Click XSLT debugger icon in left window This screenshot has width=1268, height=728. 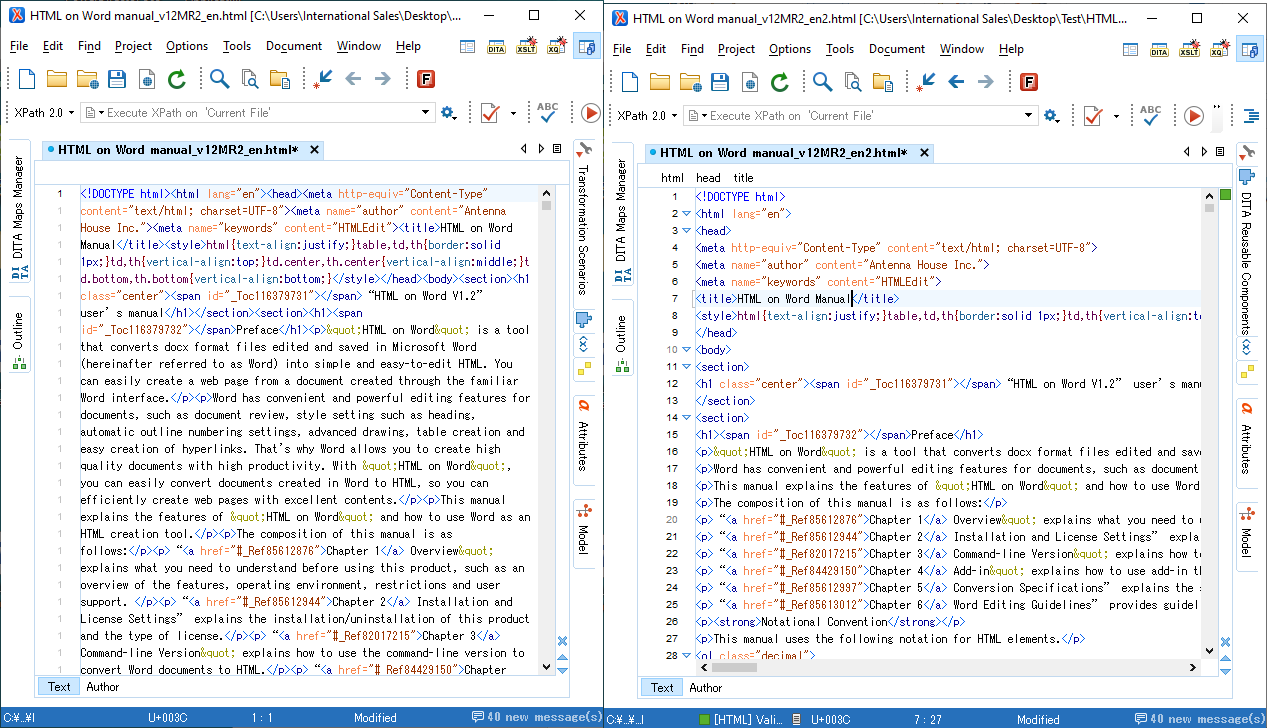[x=527, y=46]
